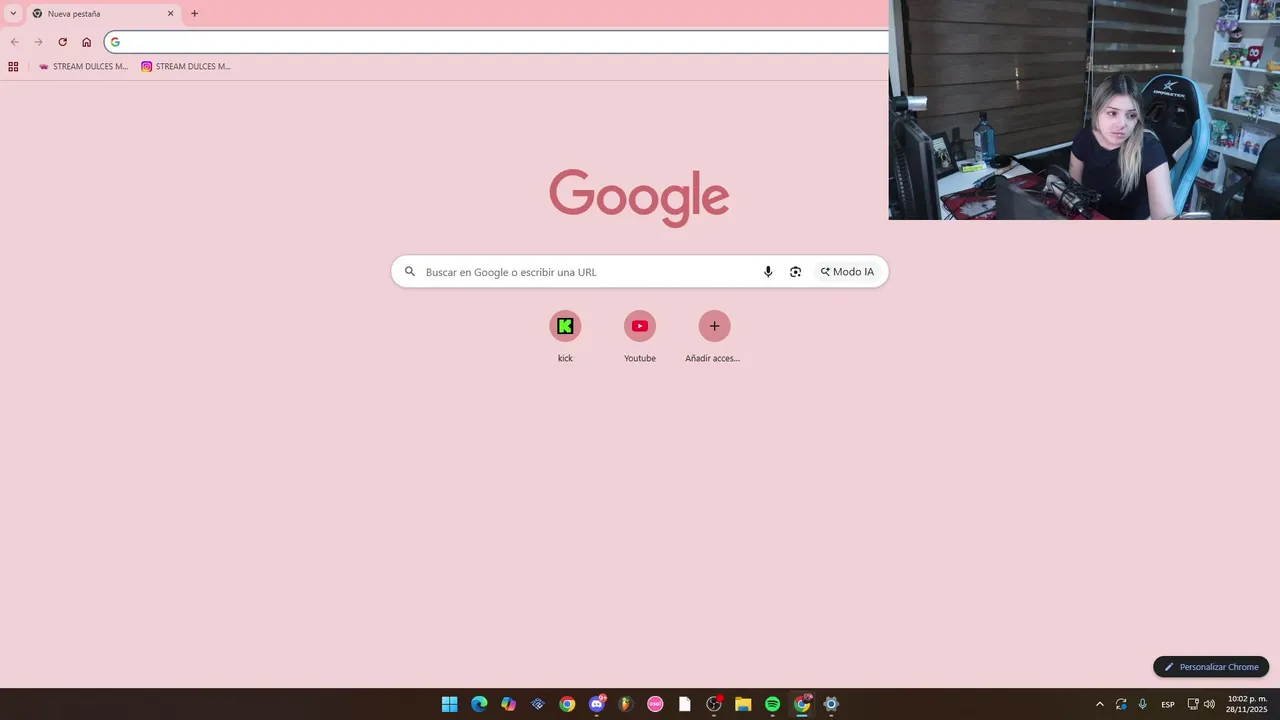Open the Windows Start menu
The image size is (1280, 720).
[450, 704]
